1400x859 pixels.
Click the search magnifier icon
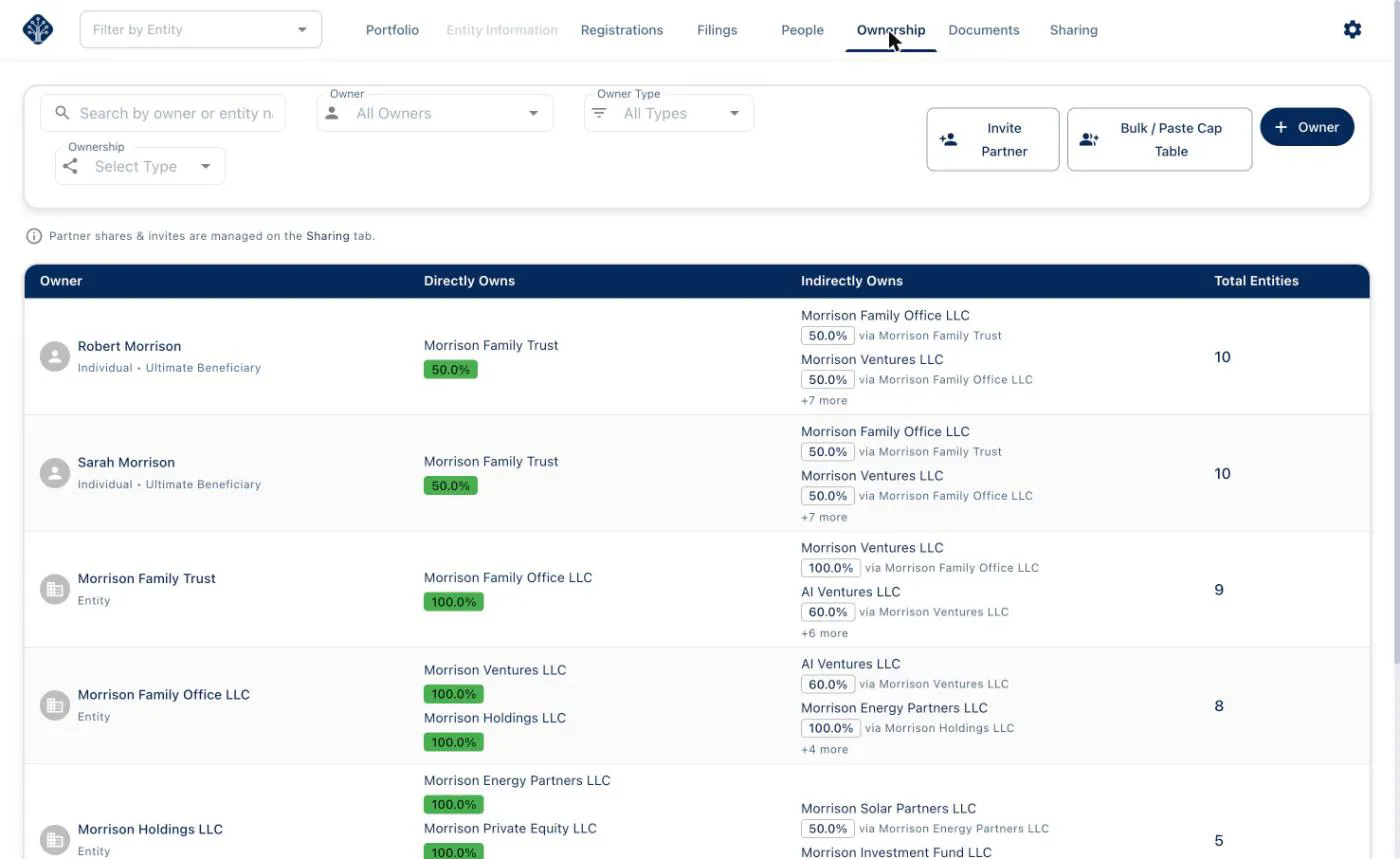[x=62, y=113]
